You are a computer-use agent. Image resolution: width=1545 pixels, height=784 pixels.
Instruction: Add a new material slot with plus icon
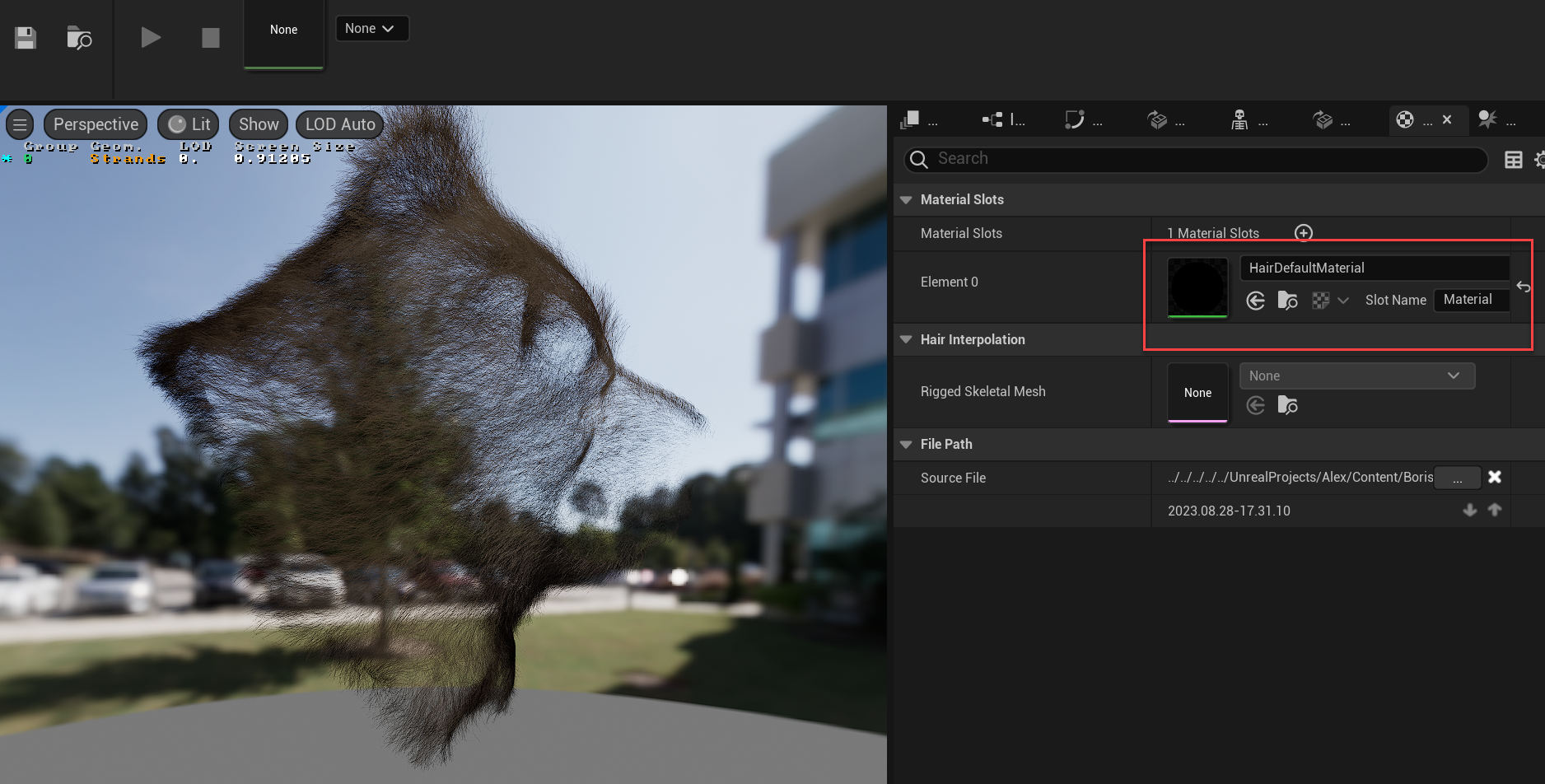tap(1303, 233)
